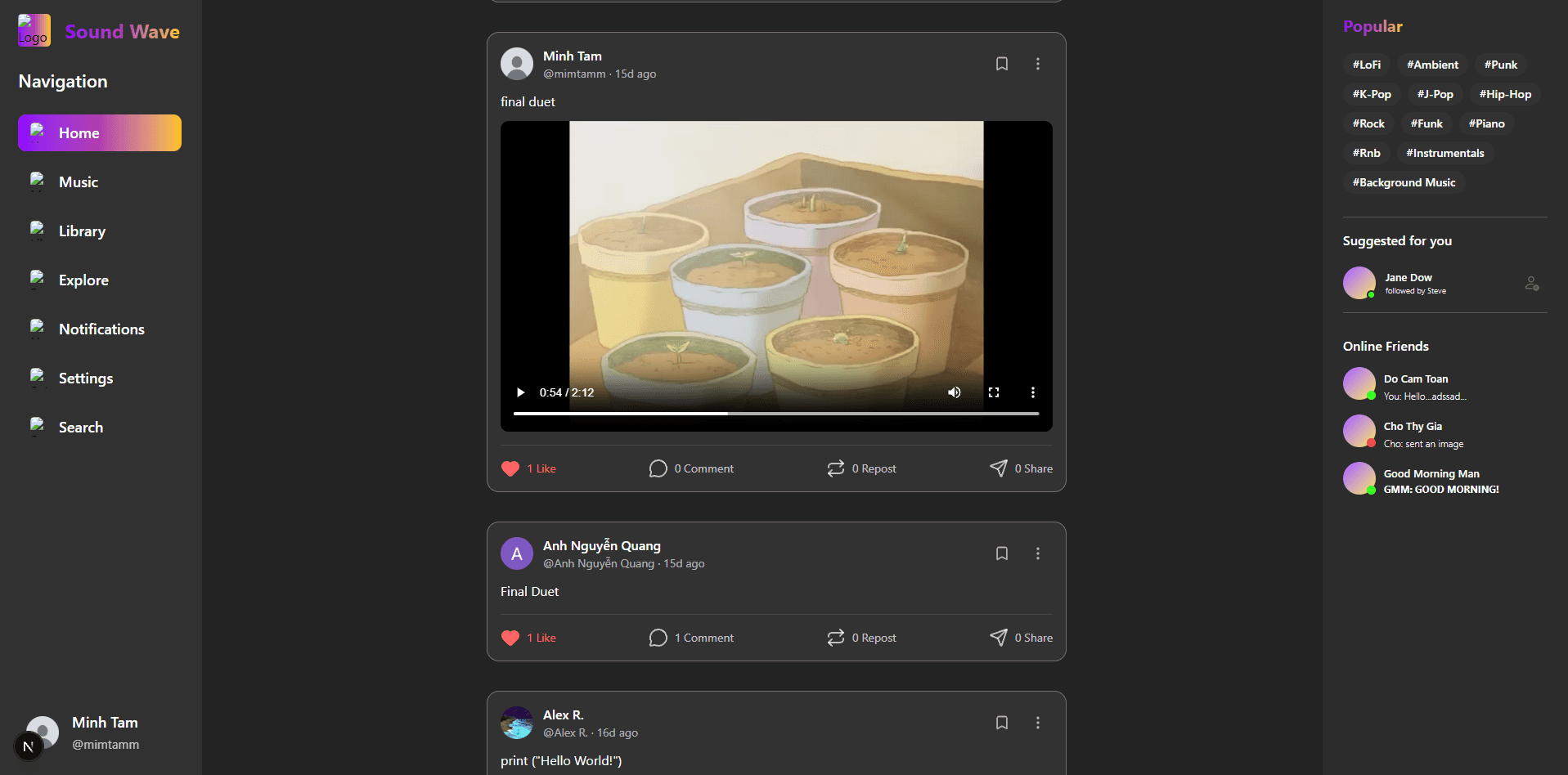Open more options on Minh Tam's post

[x=1037, y=64]
